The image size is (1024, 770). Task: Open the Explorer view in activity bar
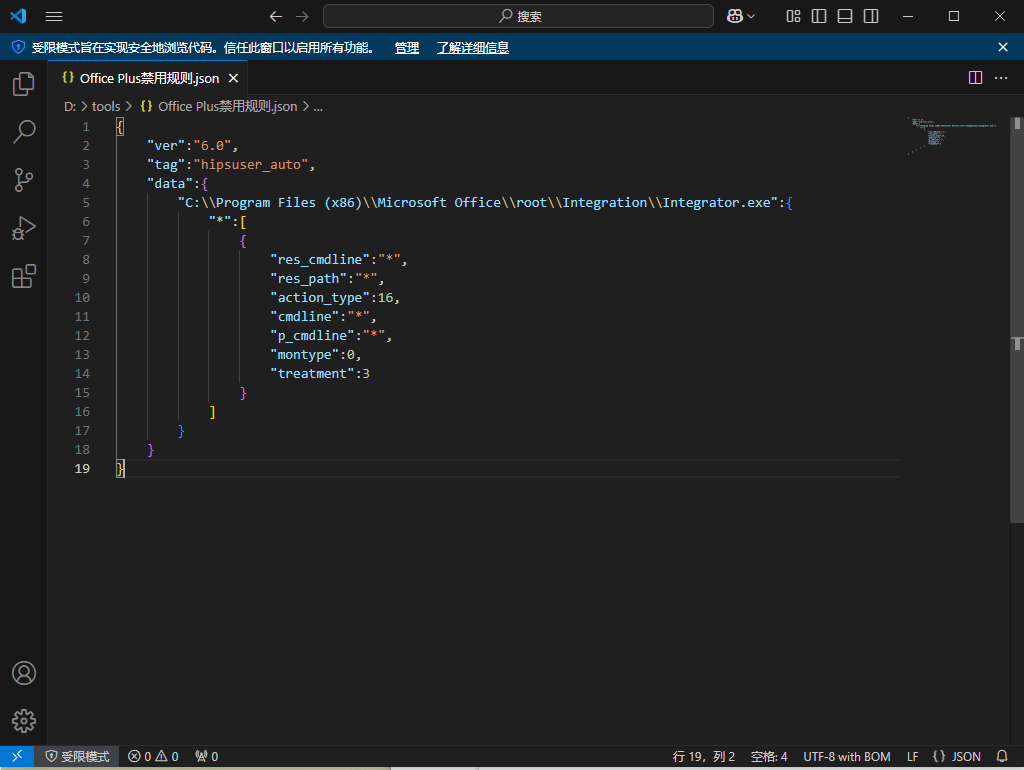[24, 84]
